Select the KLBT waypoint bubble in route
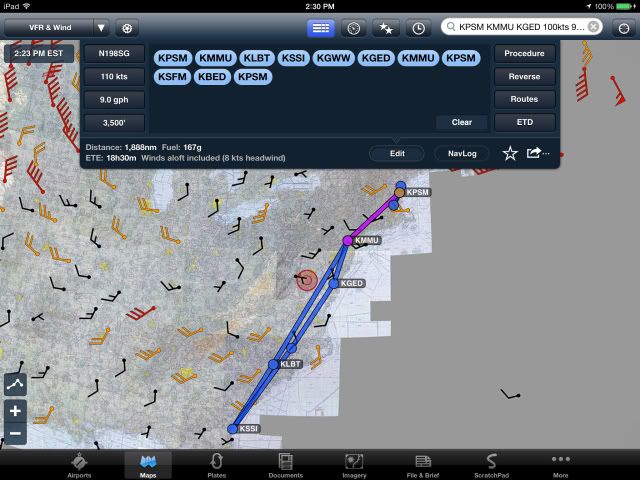This screenshot has width=640, height=480. tap(256, 58)
